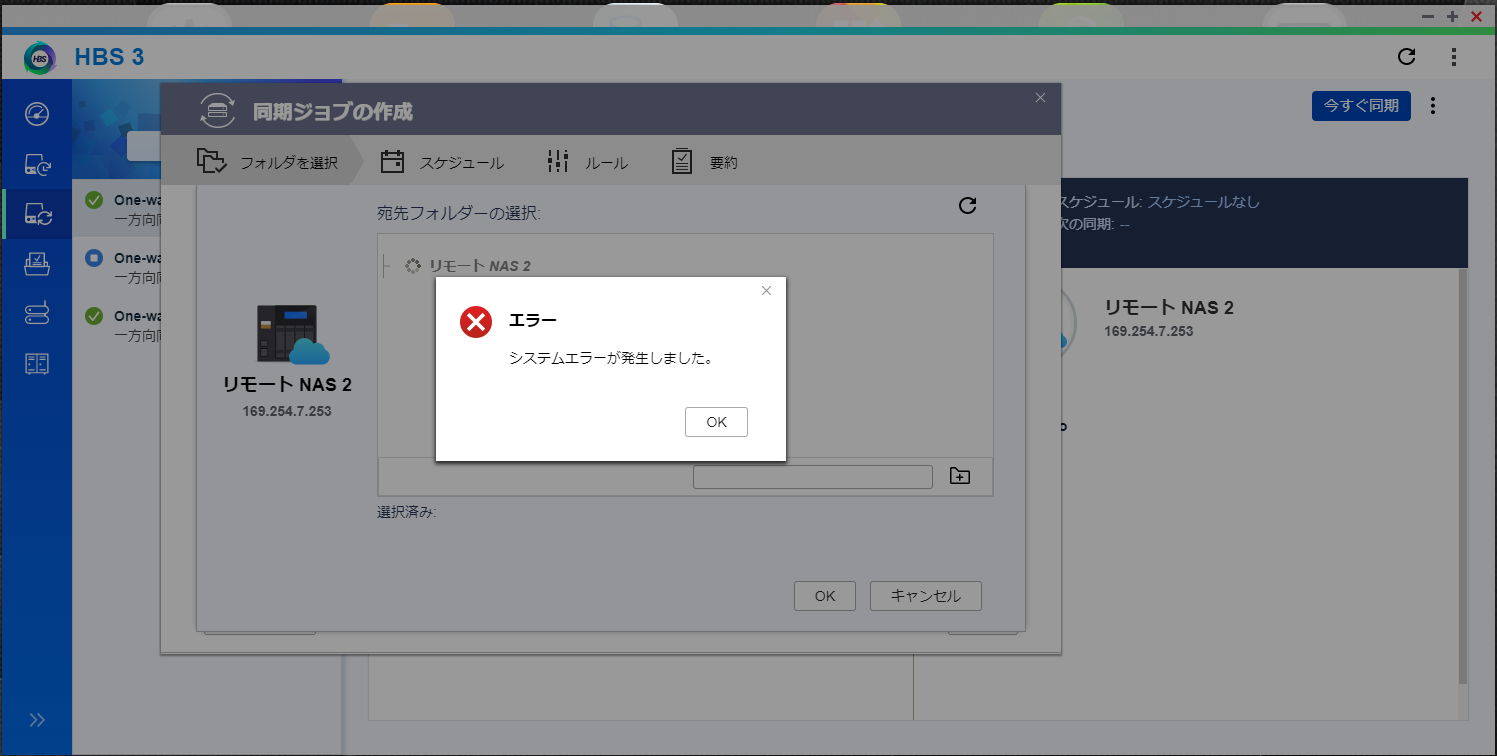Open the Storage Spaces sidebar icon

click(37, 364)
